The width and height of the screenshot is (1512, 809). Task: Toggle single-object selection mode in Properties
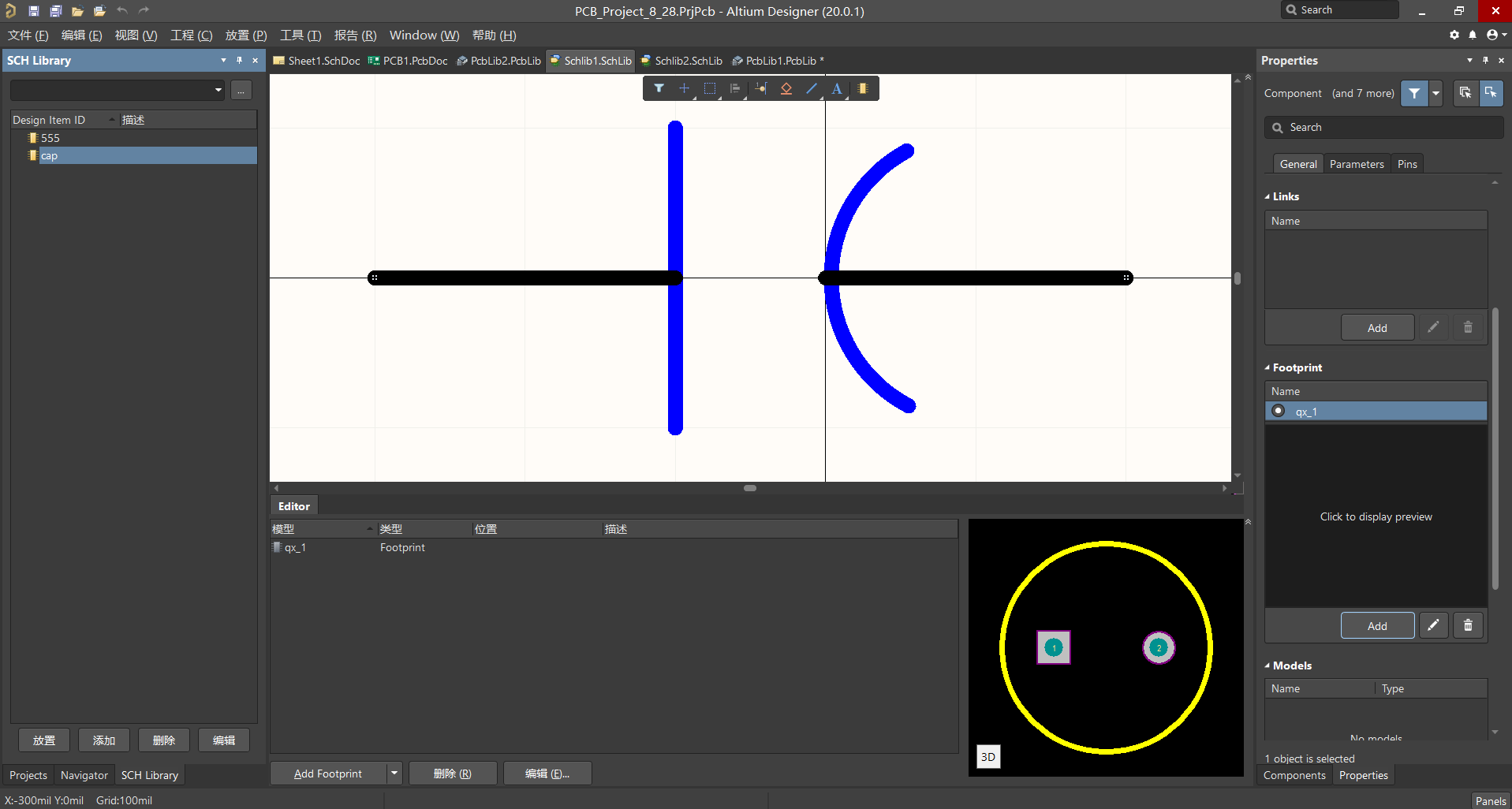point(1491,93)
